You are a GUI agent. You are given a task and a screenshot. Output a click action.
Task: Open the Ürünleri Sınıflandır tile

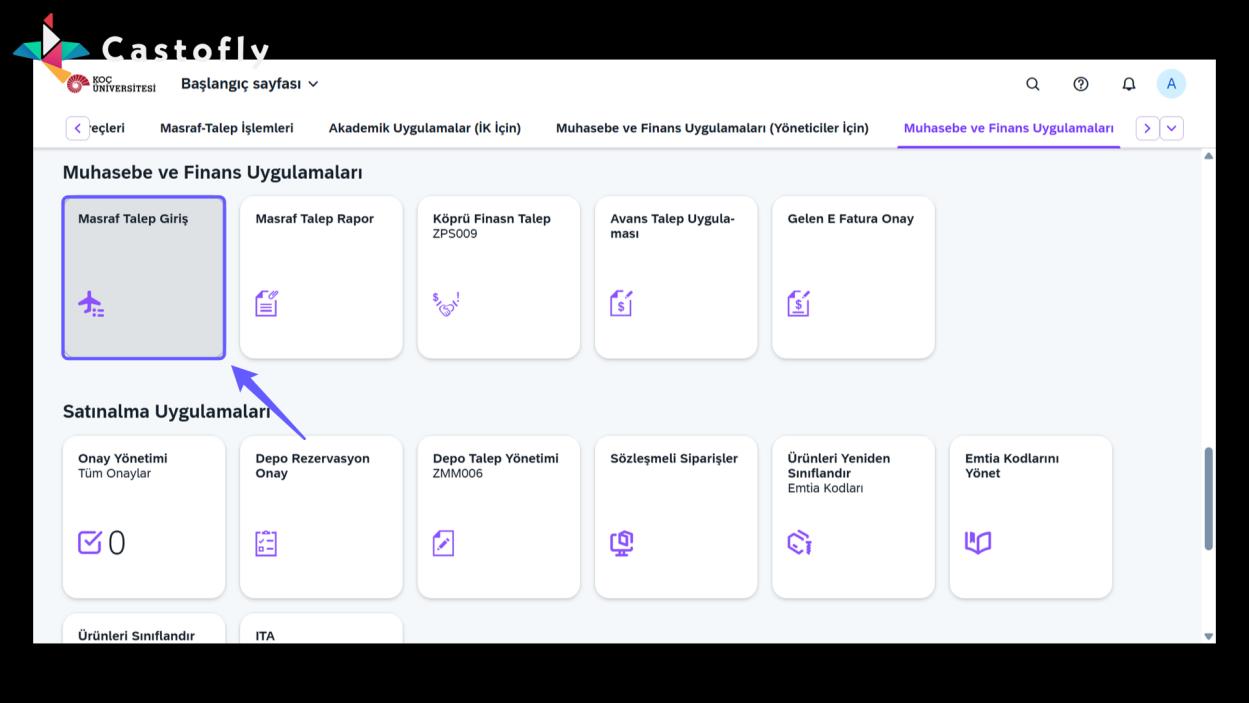coord(144,629)
